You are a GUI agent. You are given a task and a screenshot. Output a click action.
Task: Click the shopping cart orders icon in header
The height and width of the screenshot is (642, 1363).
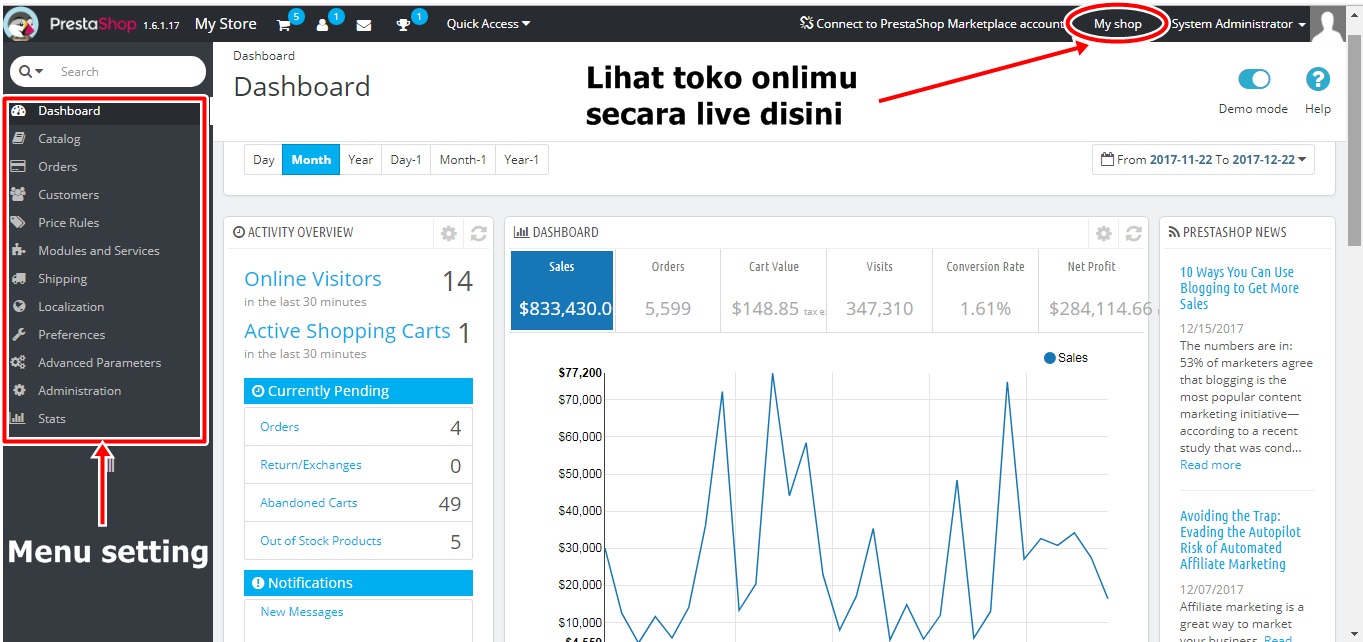point(283,24)
